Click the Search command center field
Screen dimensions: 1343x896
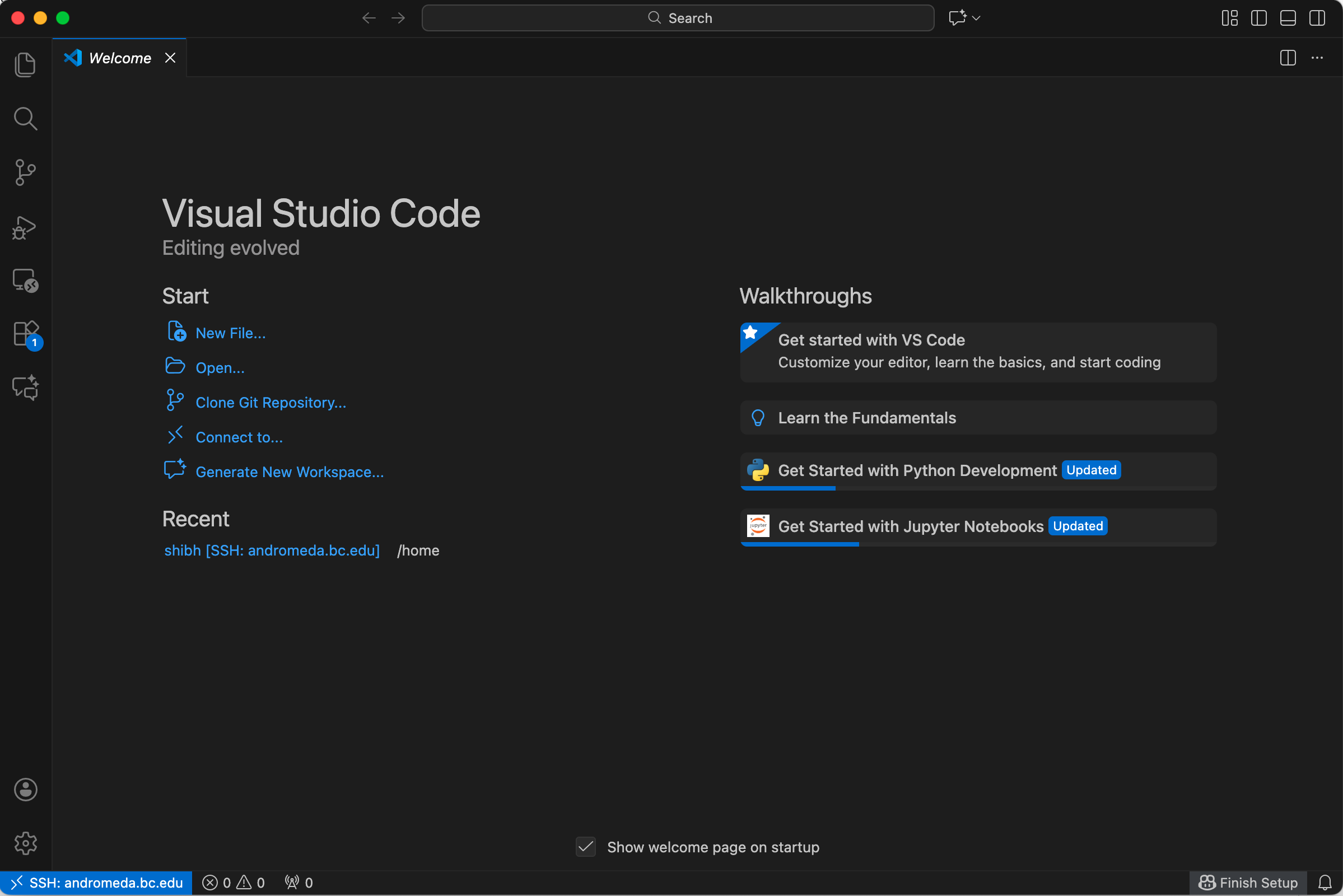(678, 18)
